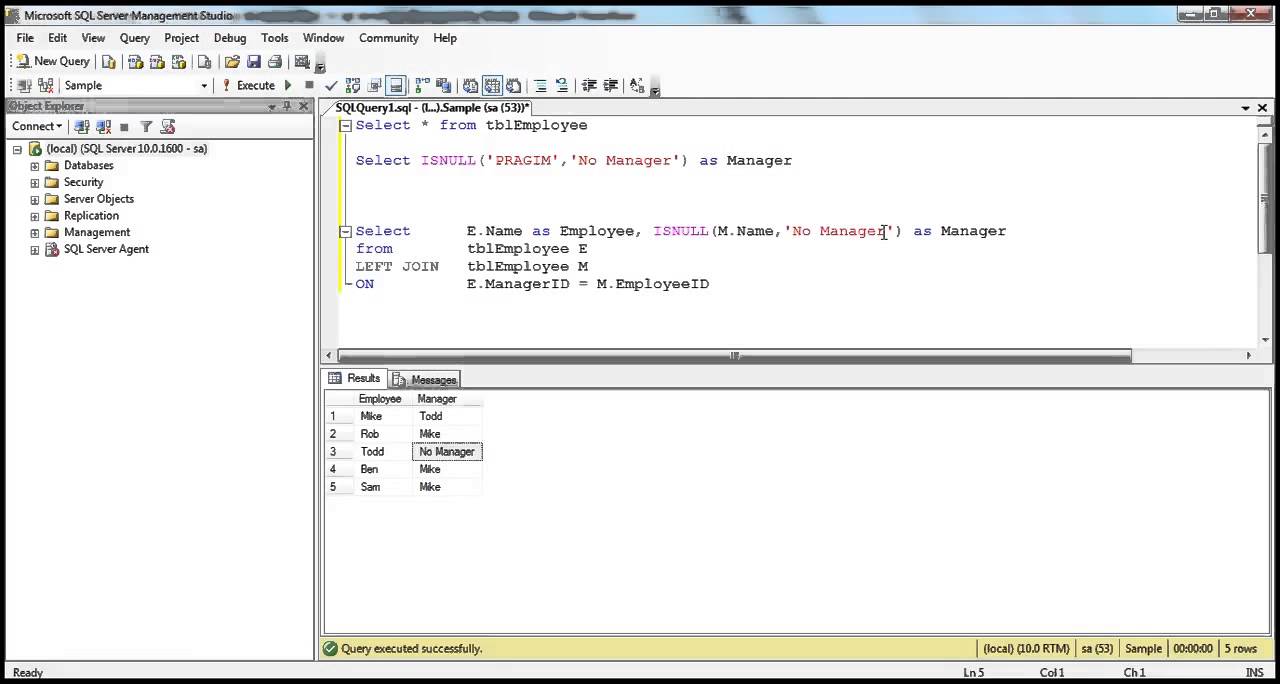Screen dimensions: 1280x684
Task: Expand the Security folder in tree
Action: click(x=35, y=183)
